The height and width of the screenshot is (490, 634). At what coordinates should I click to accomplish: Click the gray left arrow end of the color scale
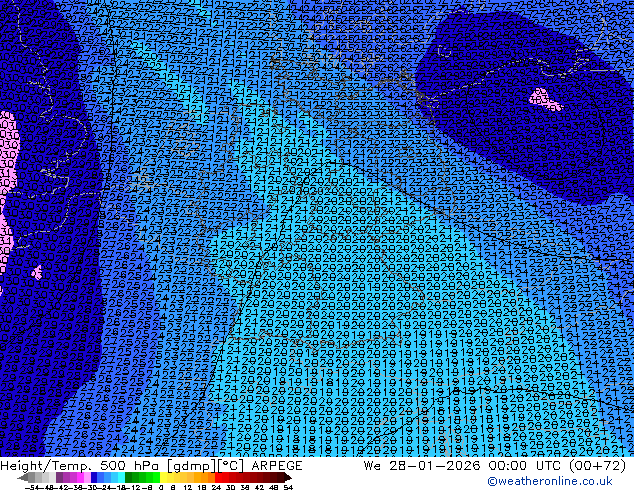(23, 477)
